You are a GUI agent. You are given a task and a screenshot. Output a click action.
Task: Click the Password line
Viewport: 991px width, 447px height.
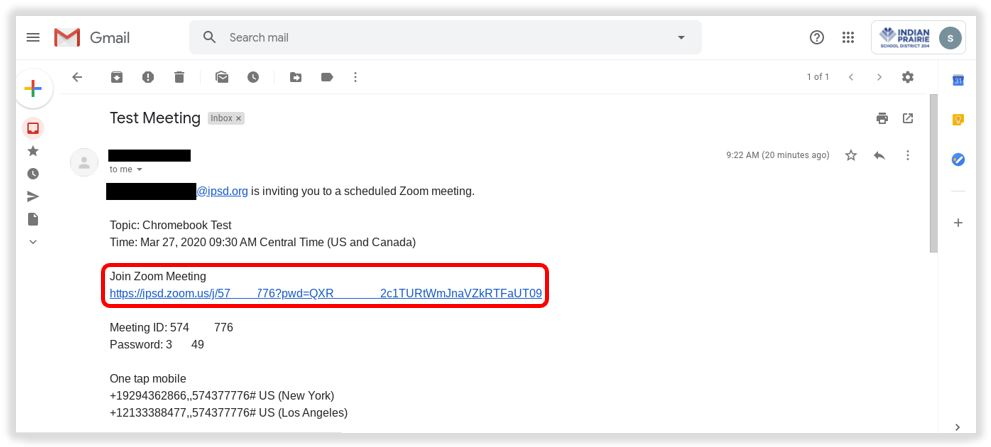pyautogui.click(x=157, y=345)
